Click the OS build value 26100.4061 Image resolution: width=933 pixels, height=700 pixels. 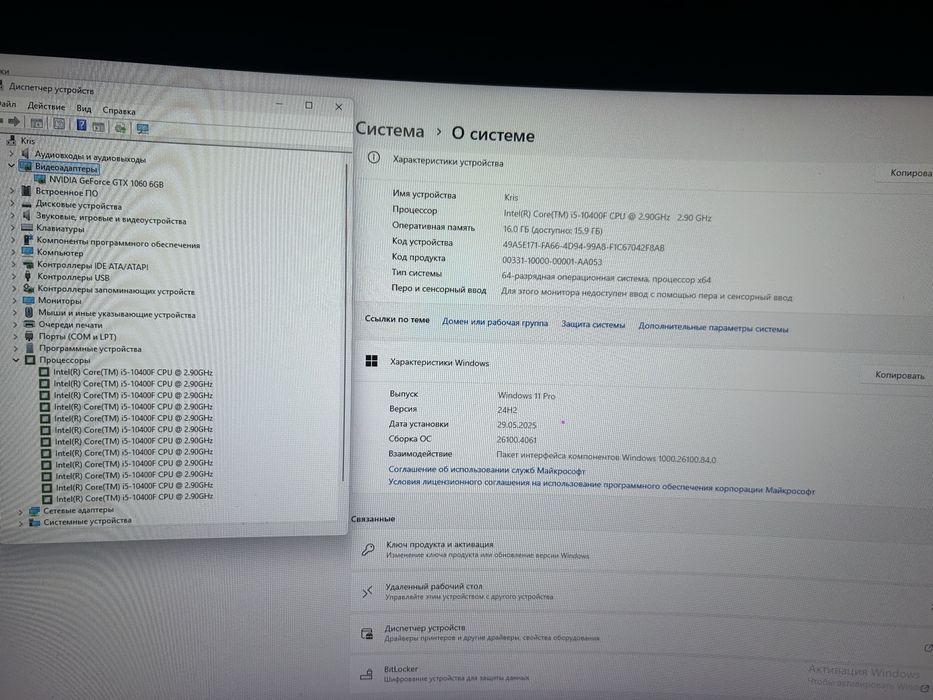click(516, 440)
